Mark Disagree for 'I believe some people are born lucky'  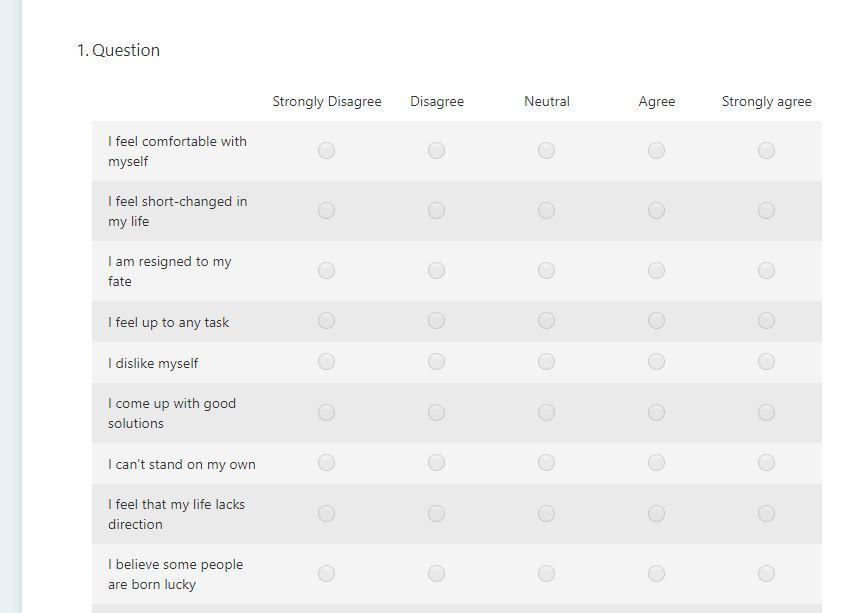coord(436,573)
